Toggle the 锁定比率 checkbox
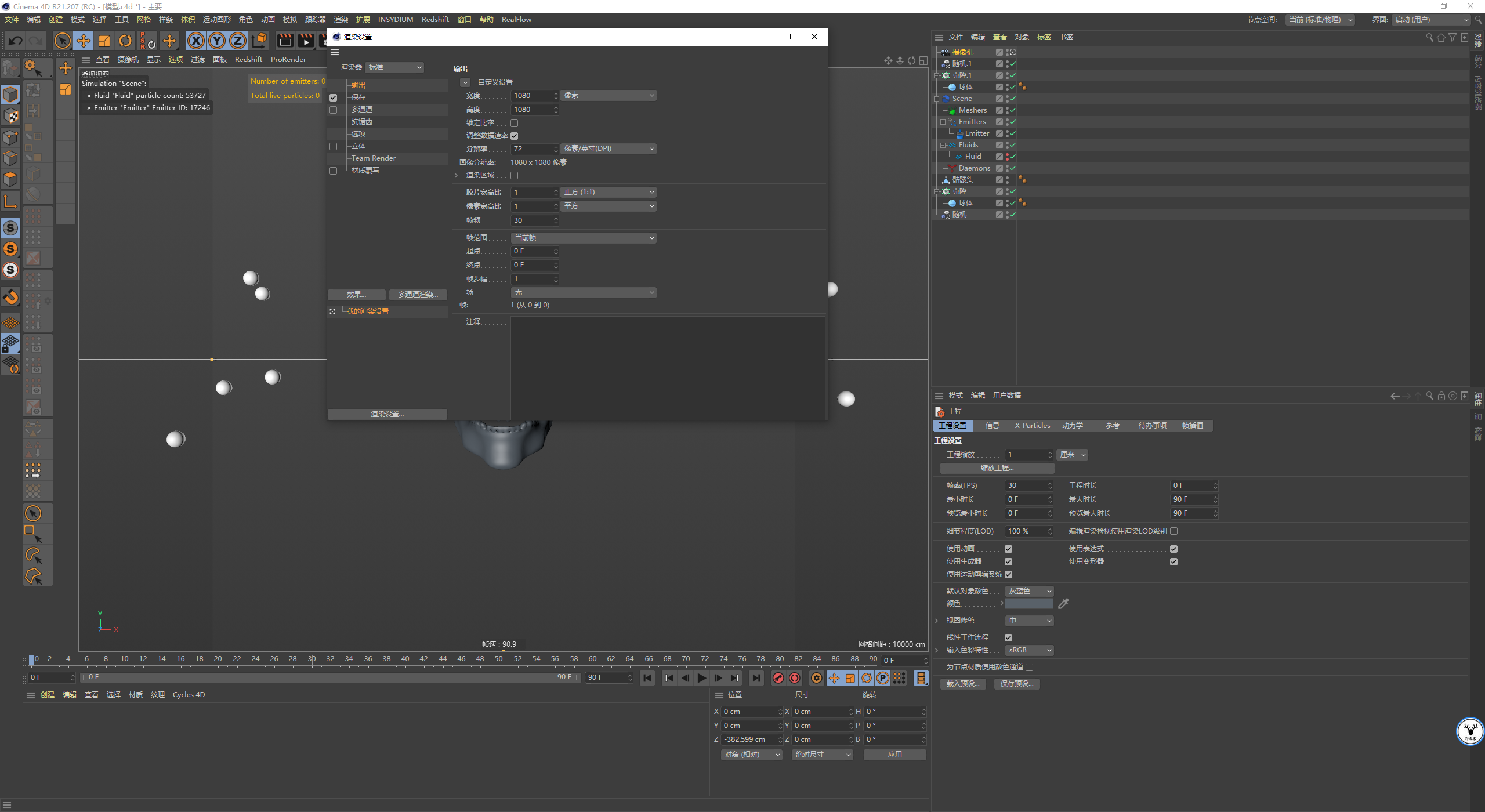Image resolution: width=1485 pixels, height=812 pixels. pyautogui.click(x=514, y=124)
